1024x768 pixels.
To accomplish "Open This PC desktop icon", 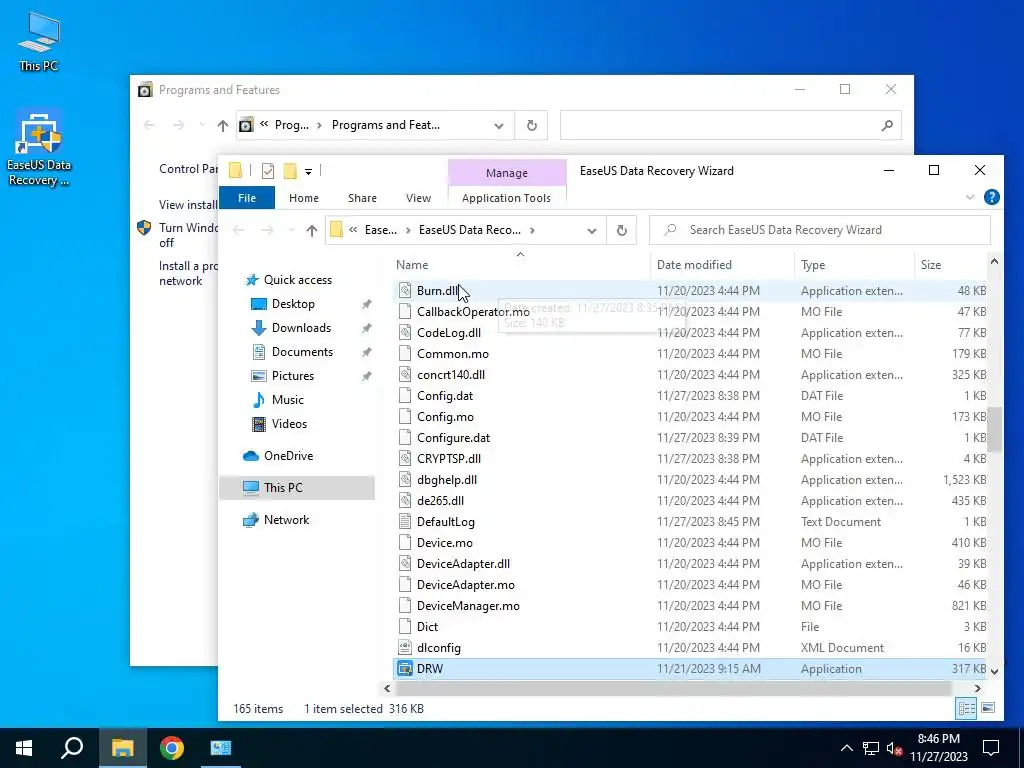I will 39,41.
